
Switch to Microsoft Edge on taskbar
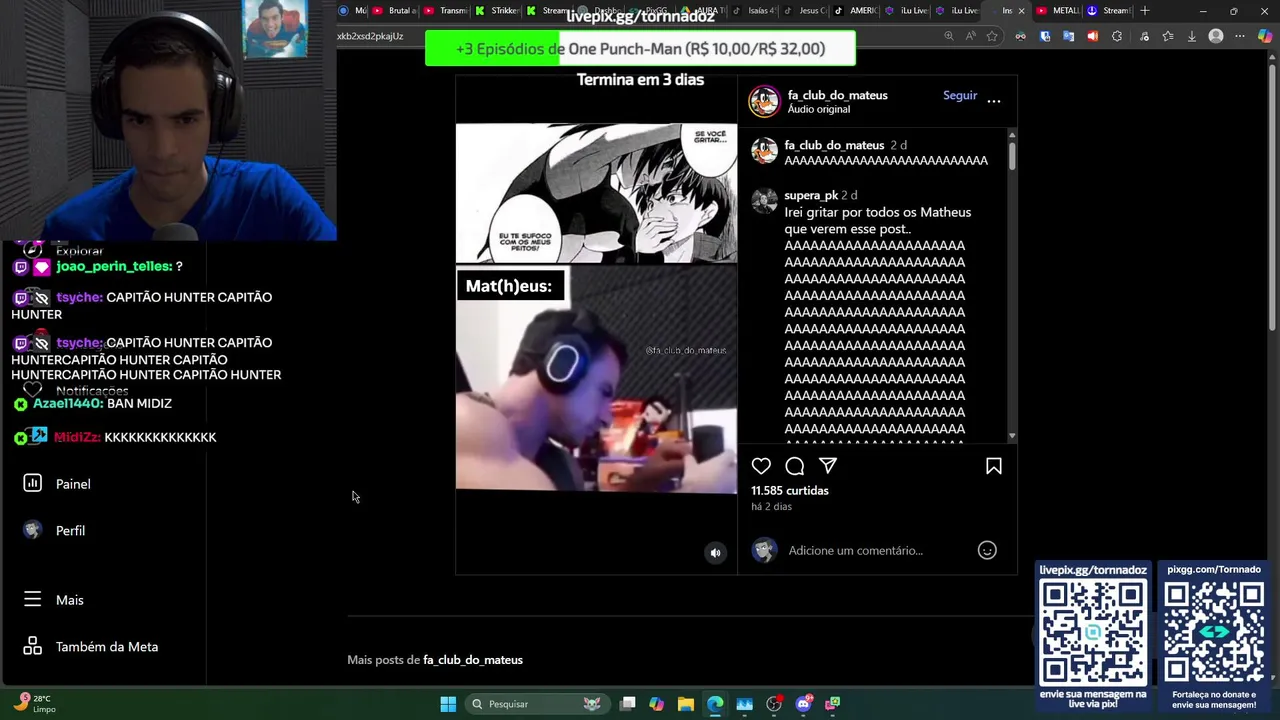pyautogui.click(x=715, y=704)
